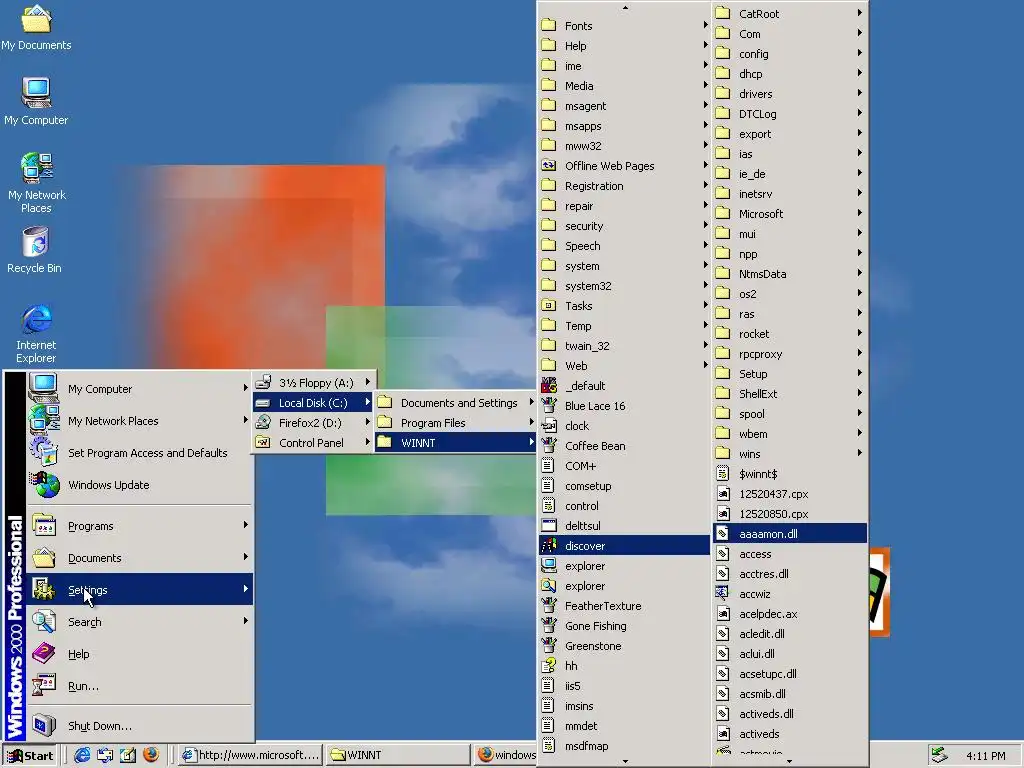Click the Start button
Image resolution: width=1024 pixels, height=768 pixels.
click(x=30, y=756)
